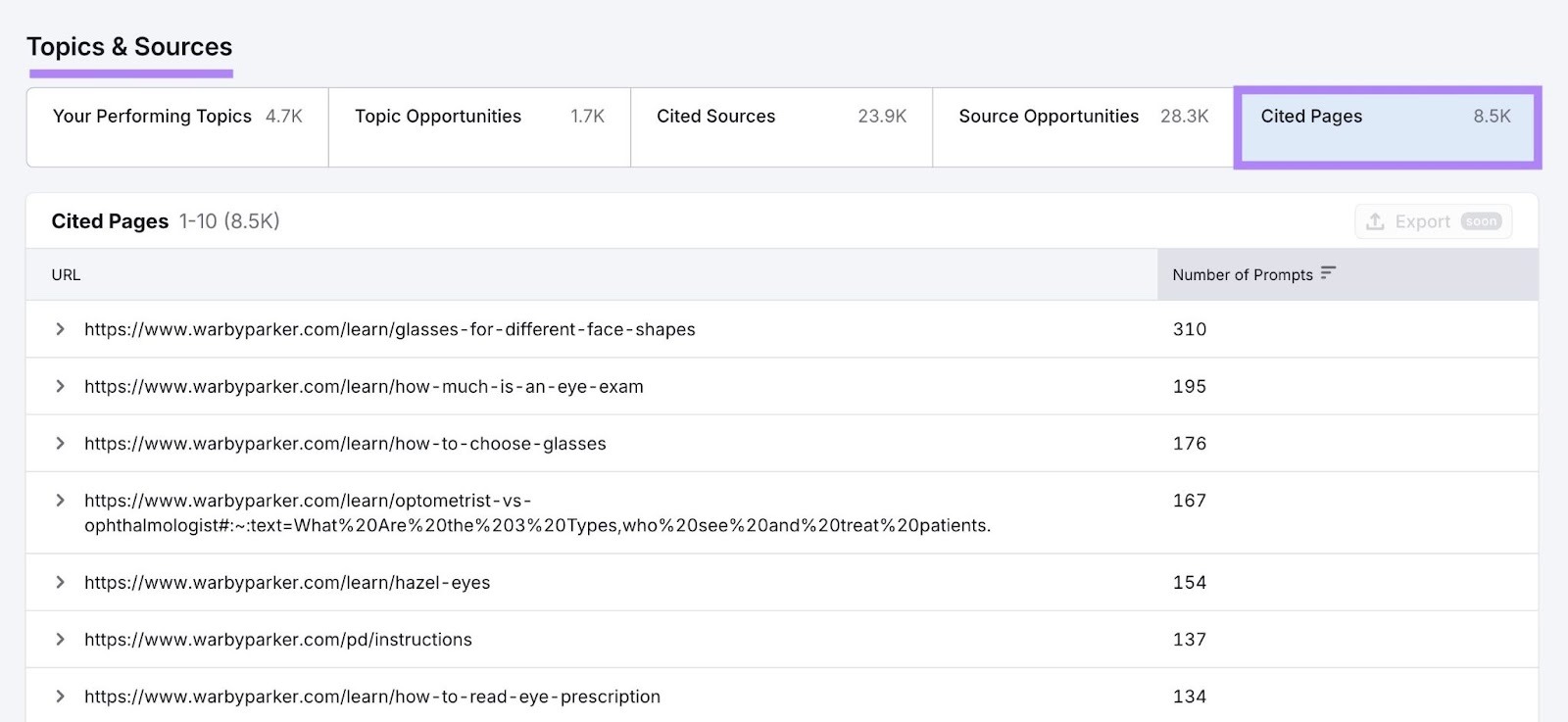Click the URL column header
Image resolution: width=1568 pixels, height=722 pixels.
[66, 275]
